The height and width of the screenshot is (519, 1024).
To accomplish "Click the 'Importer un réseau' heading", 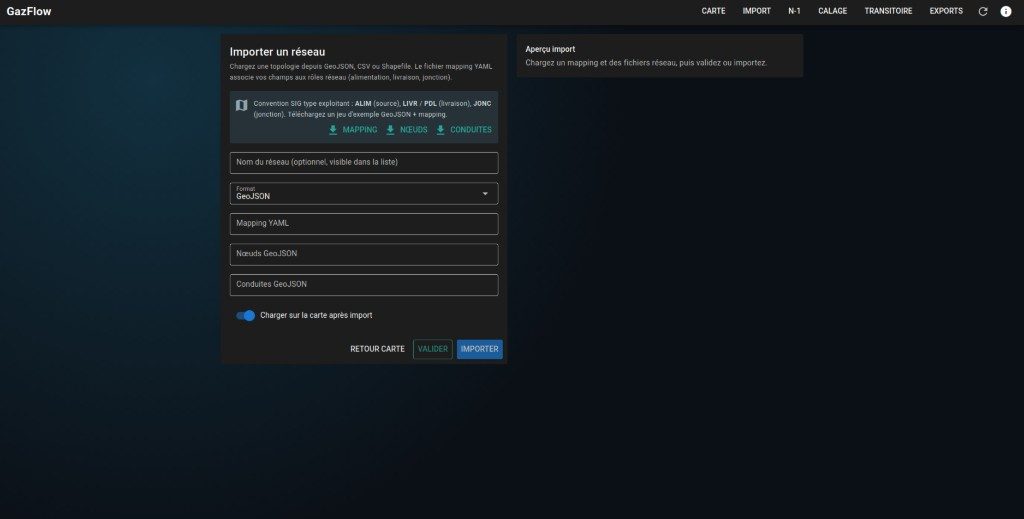I will (x=278, y=52).
